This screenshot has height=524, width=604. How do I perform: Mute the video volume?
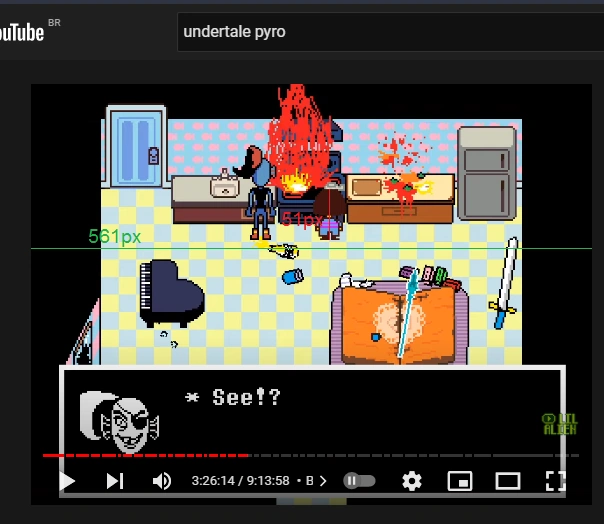(x=162, y=481)
